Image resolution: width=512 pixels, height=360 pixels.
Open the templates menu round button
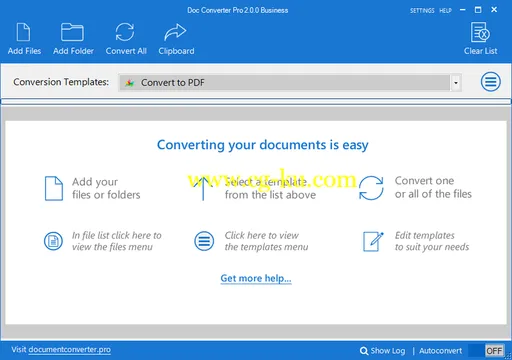click(490, 82)
